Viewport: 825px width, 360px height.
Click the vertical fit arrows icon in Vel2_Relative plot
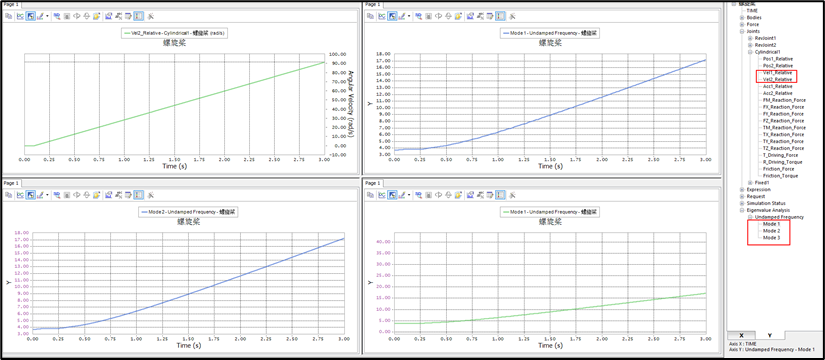click(86, 16)
